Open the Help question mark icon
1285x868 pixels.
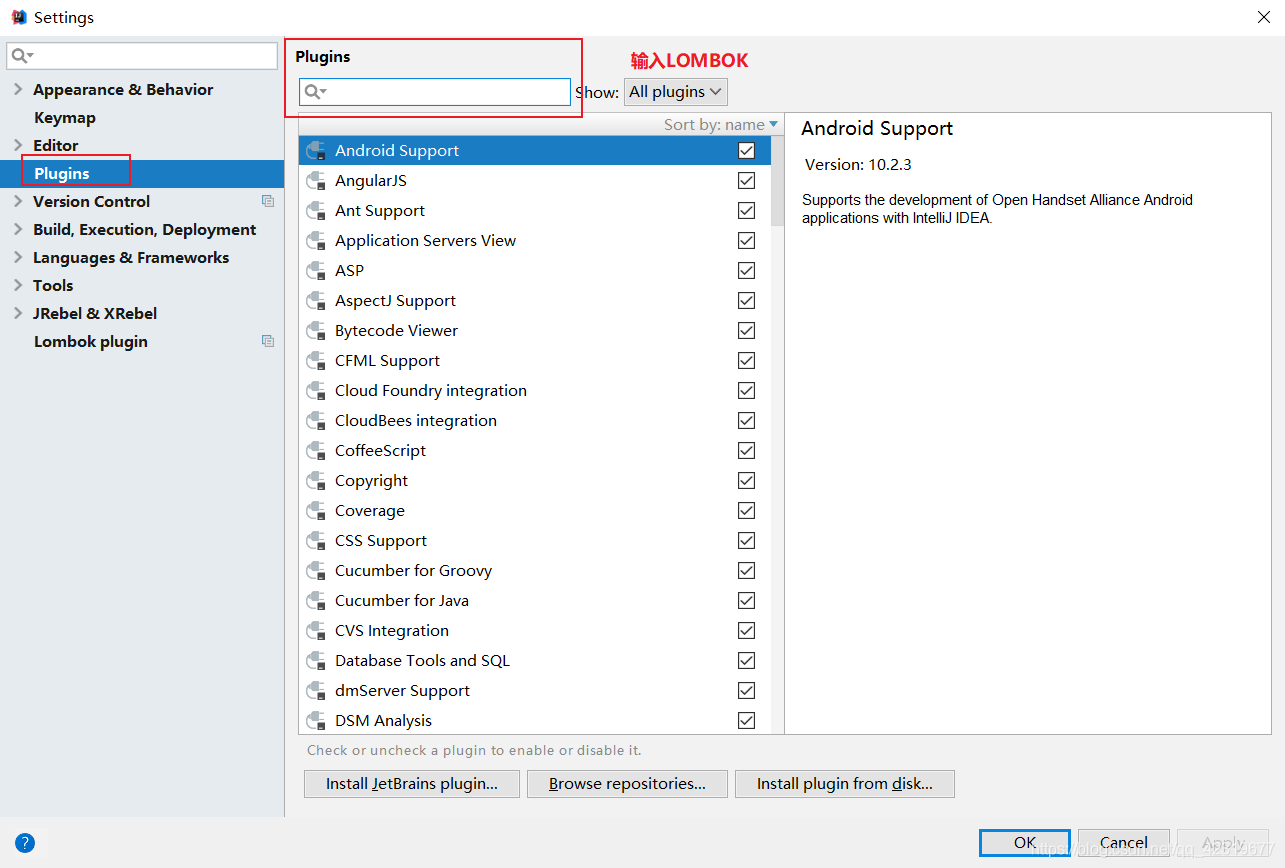[25, 842]
